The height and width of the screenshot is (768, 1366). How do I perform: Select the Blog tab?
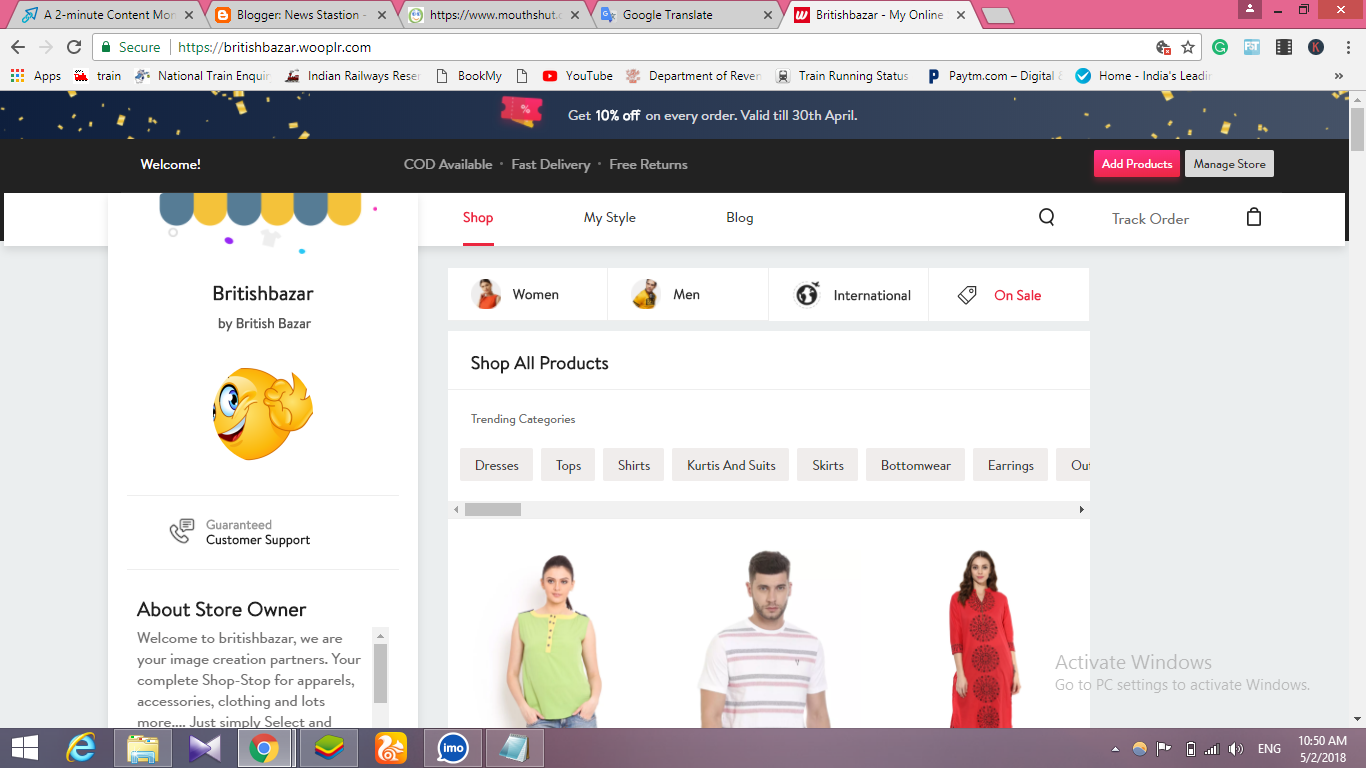740,218
